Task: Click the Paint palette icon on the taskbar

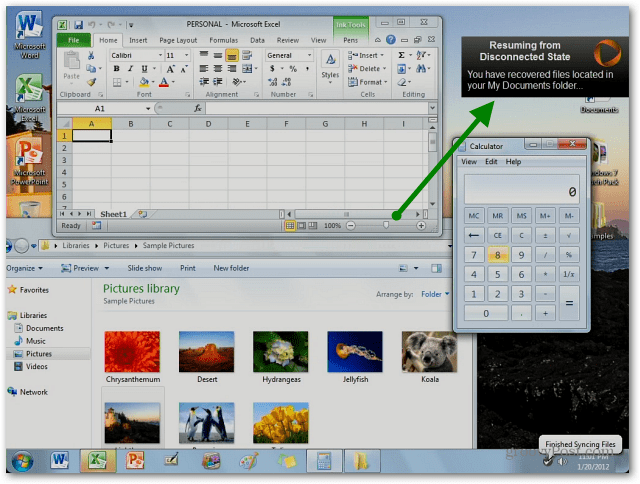Action: pos(249,461)
